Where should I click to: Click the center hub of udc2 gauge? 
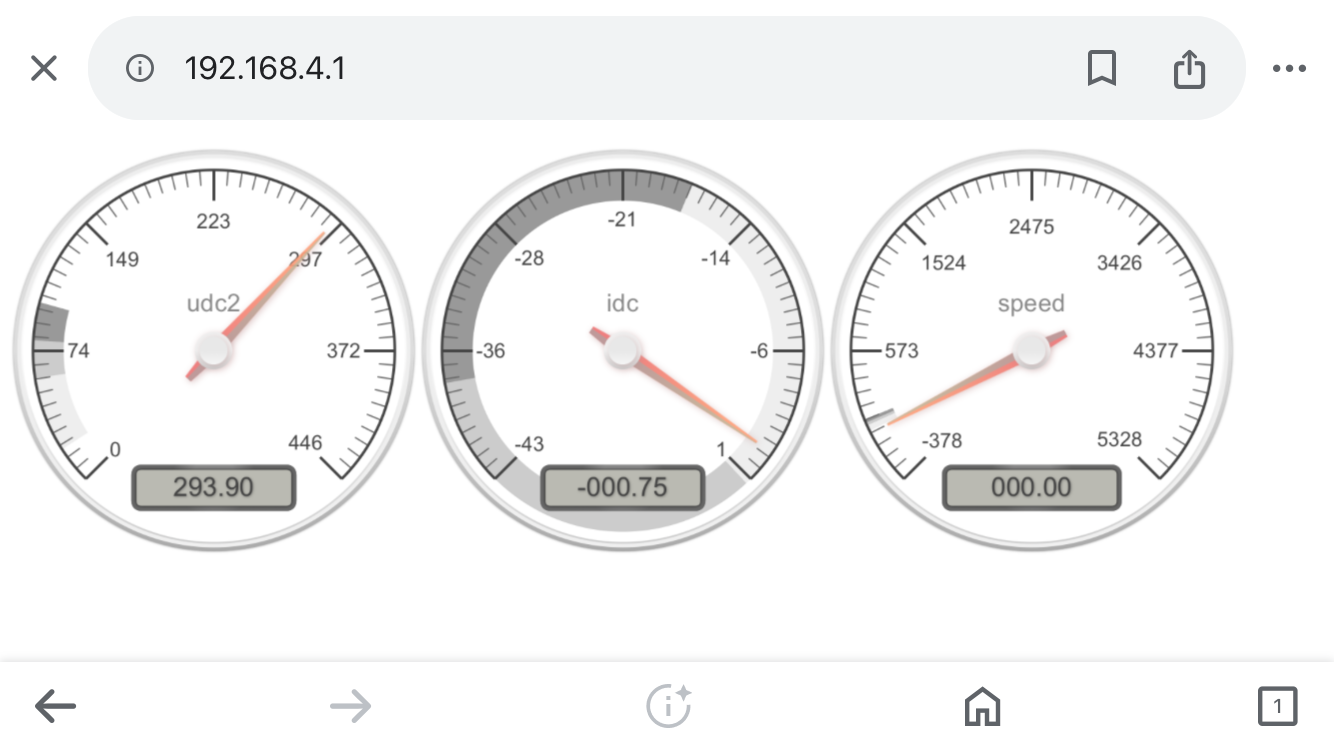(x=214, y=350)
